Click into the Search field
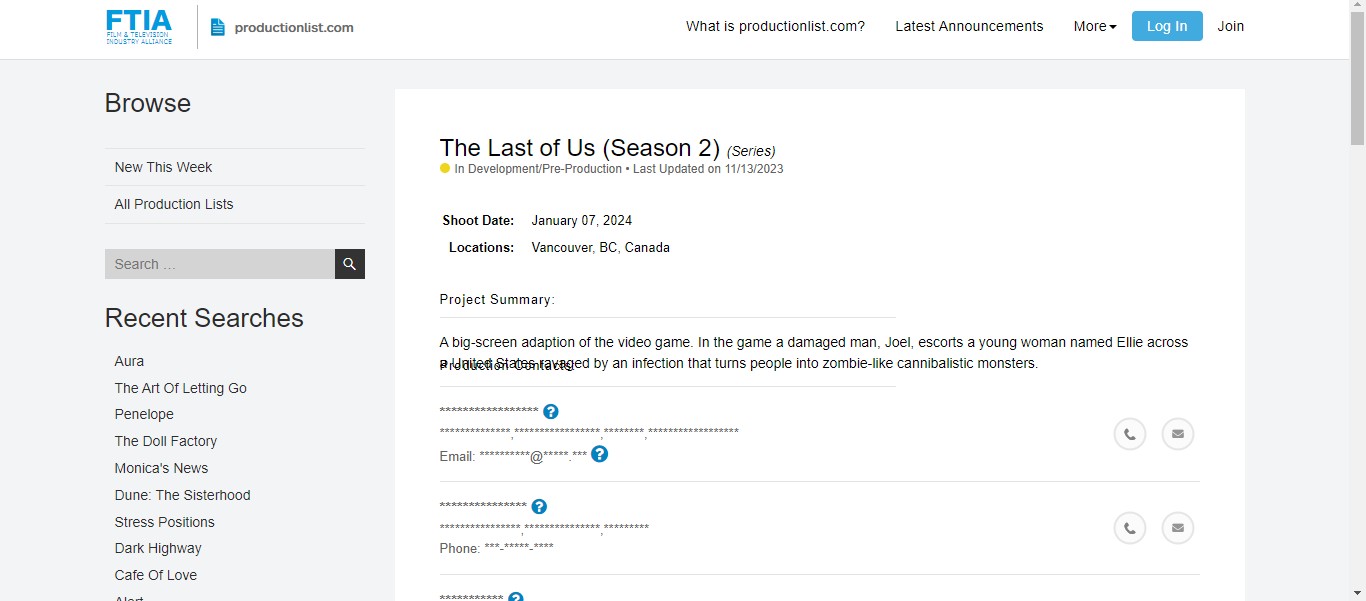Image resolution: width=1366 pixels, height=601 pixels. (x=220, y=264)
